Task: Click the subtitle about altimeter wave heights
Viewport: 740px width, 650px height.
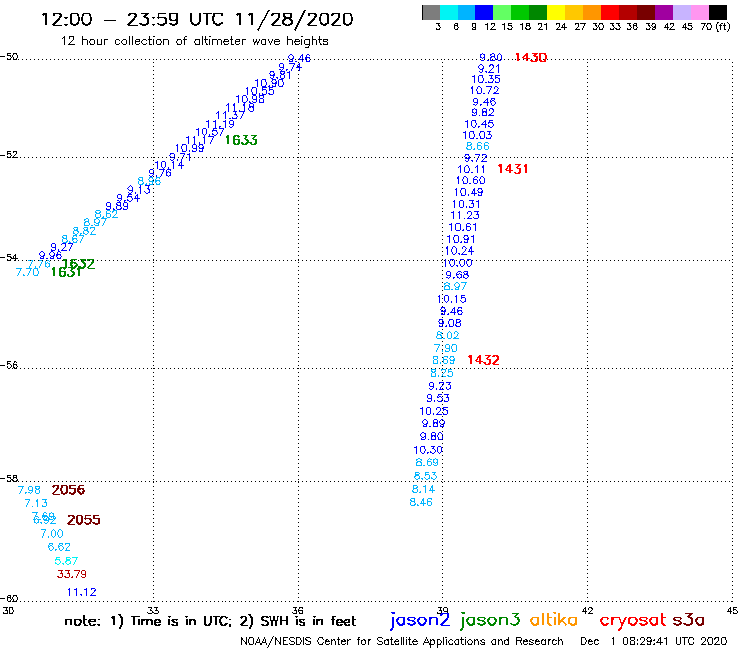Action: click(194, 41)
